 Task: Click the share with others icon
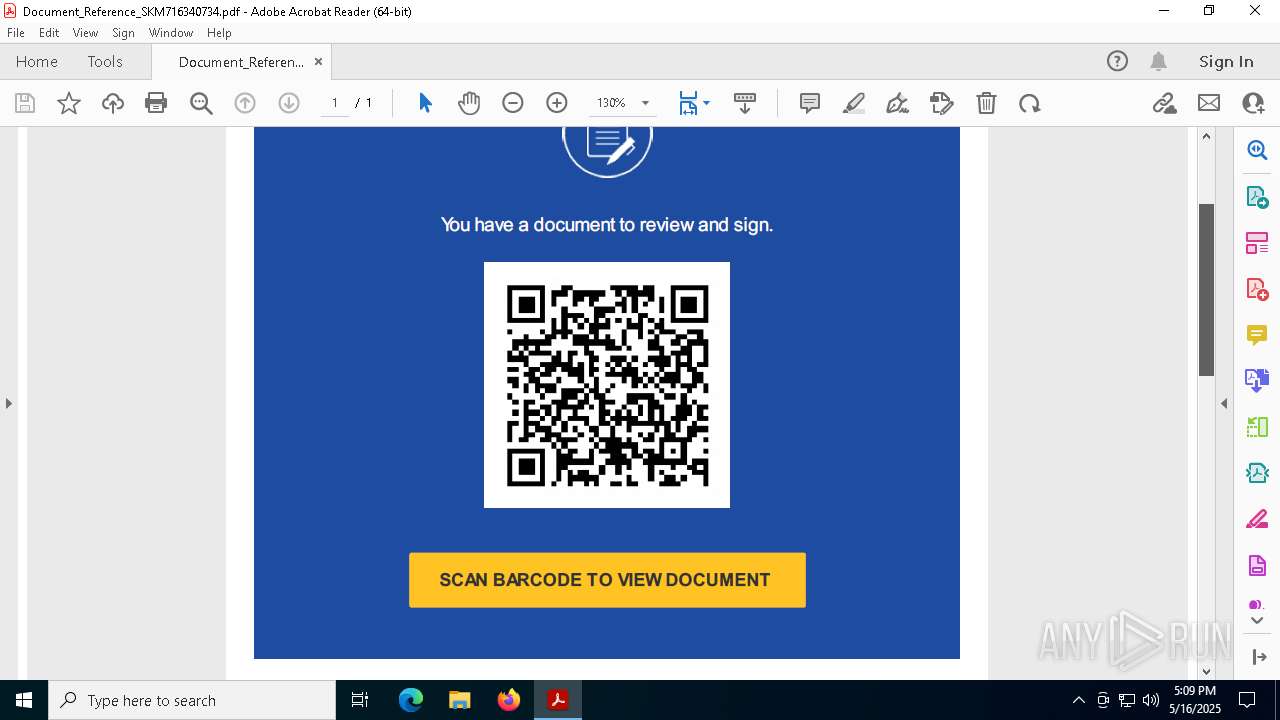(1253, 103)
